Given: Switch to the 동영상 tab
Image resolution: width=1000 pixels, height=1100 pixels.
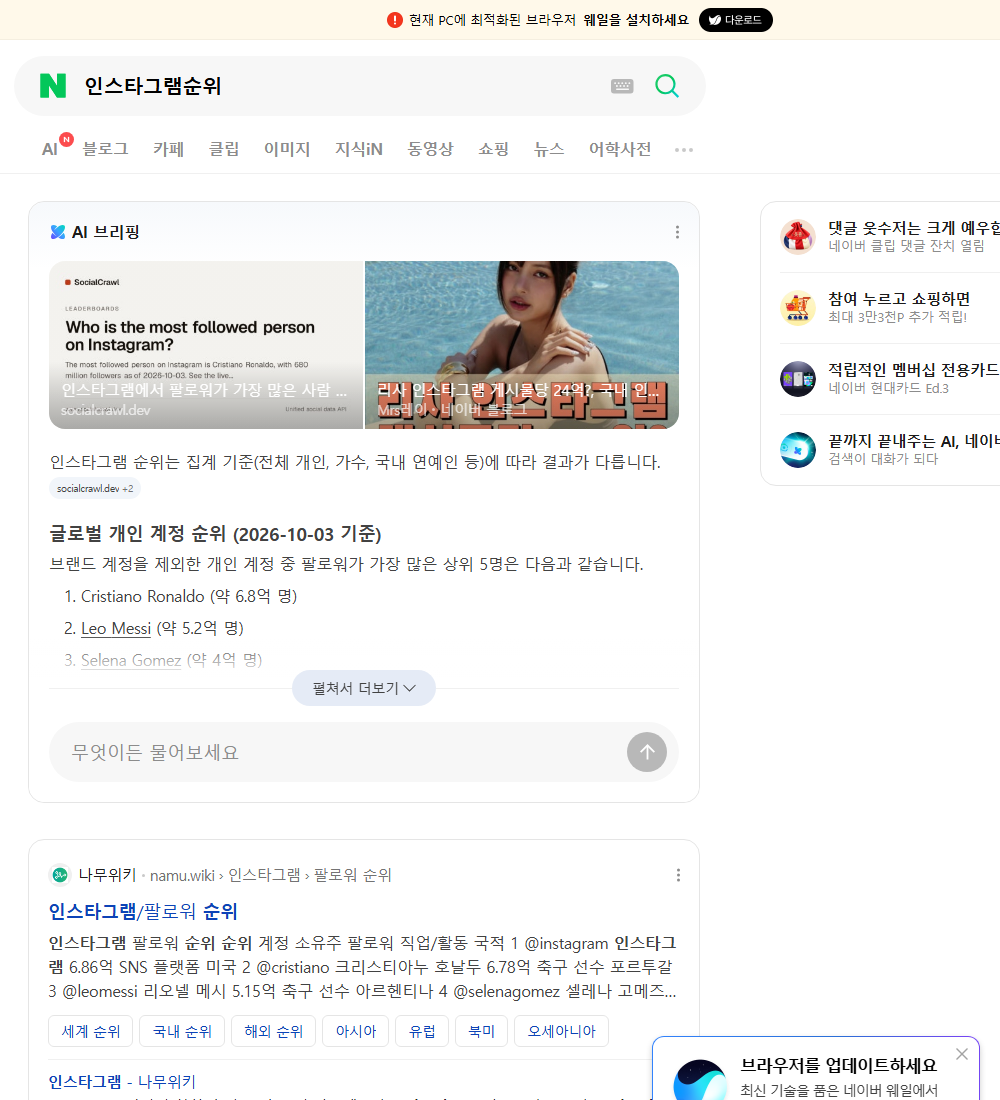Looking at the screenshot, I should tap(430, 149).
